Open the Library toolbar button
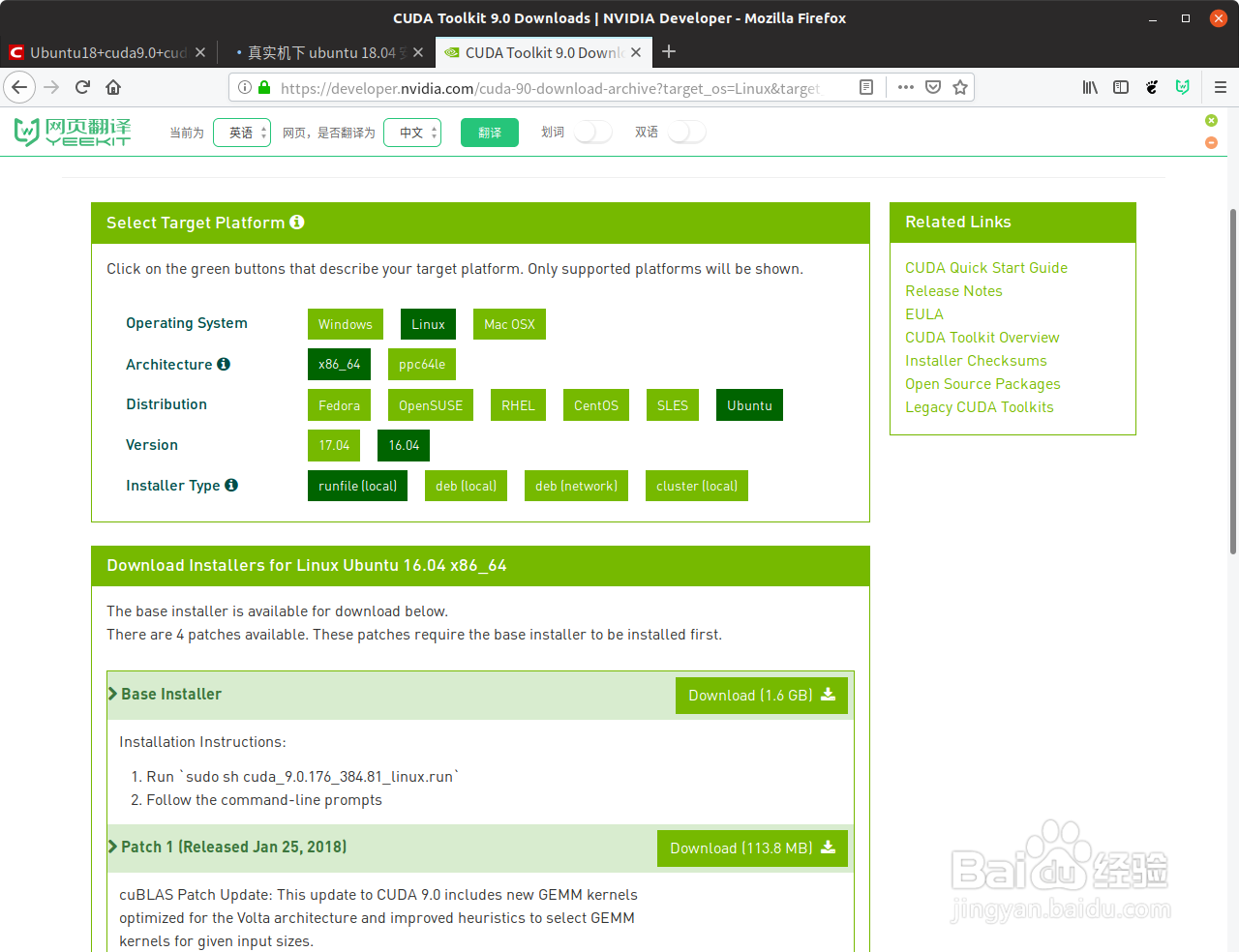This screenshot has width=1239, height=952. [x=1090, y=87]
